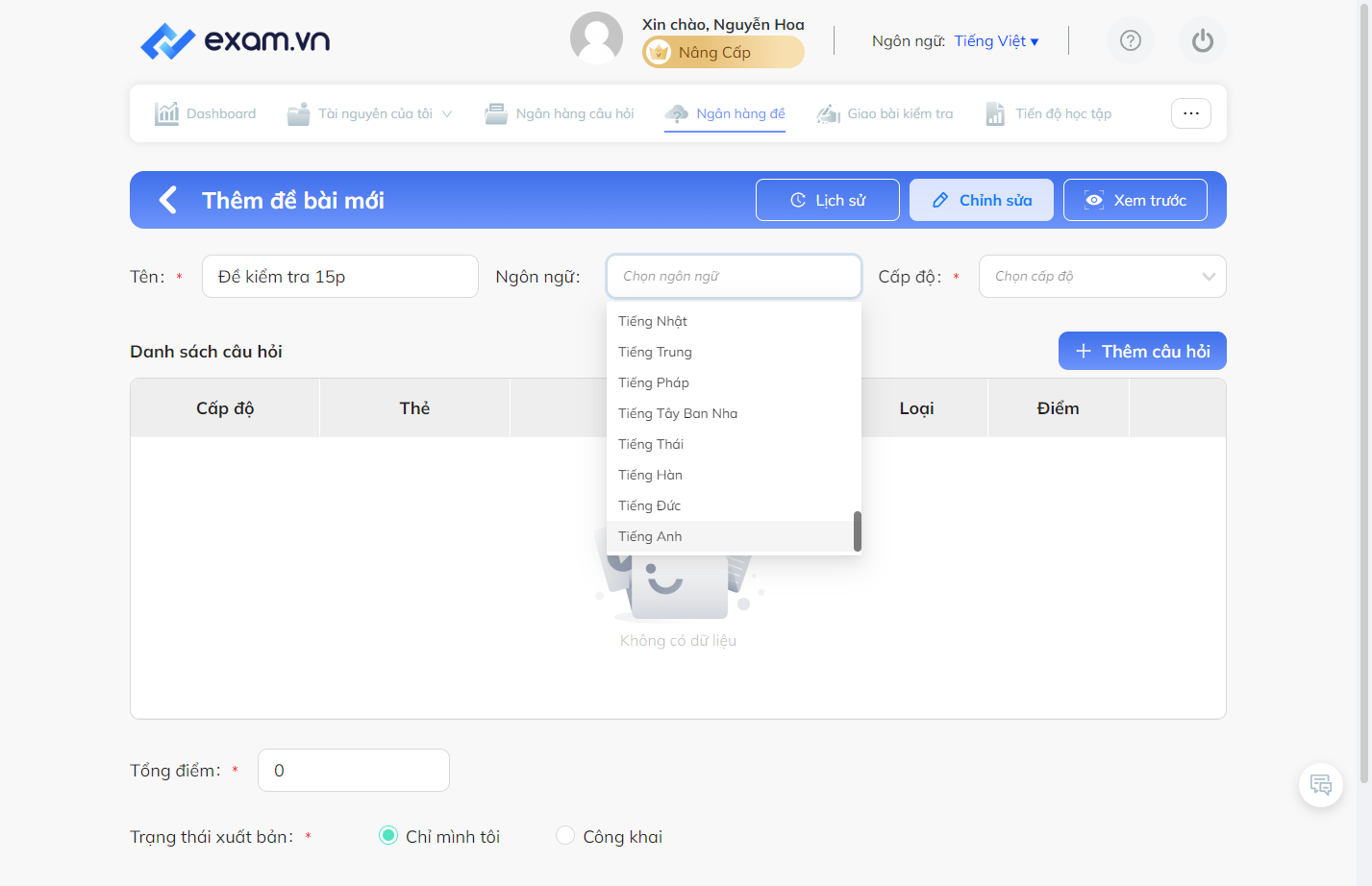1372x886 pixels.
Task: Select the Chỉ mình tôi radio option
Action: tap(388, 836)
